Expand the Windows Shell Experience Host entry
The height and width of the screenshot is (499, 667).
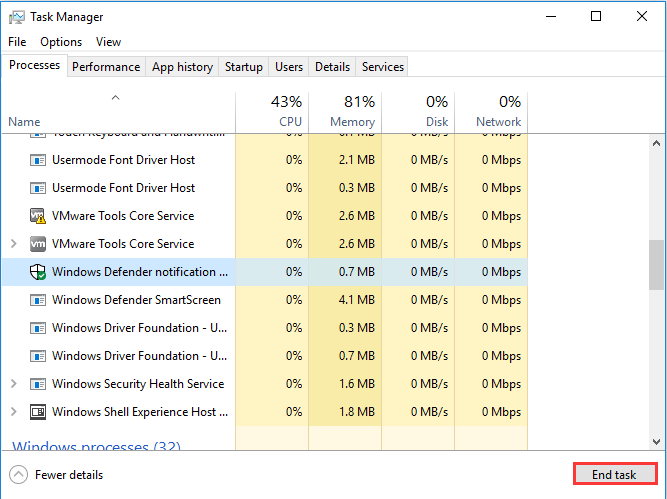coord(13,412)
